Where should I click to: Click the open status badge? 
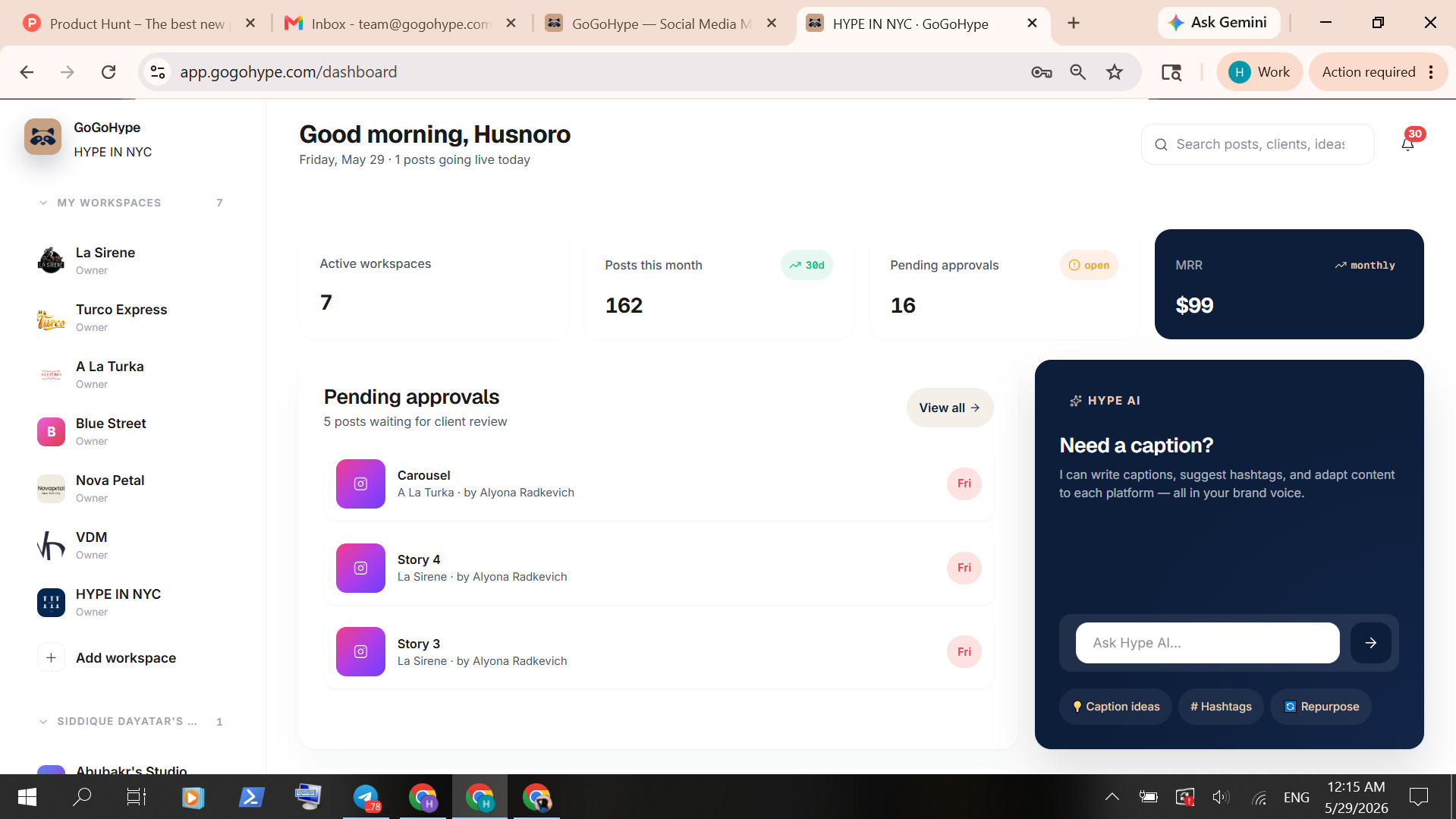pyautogui.click(x=1089, y=266)
